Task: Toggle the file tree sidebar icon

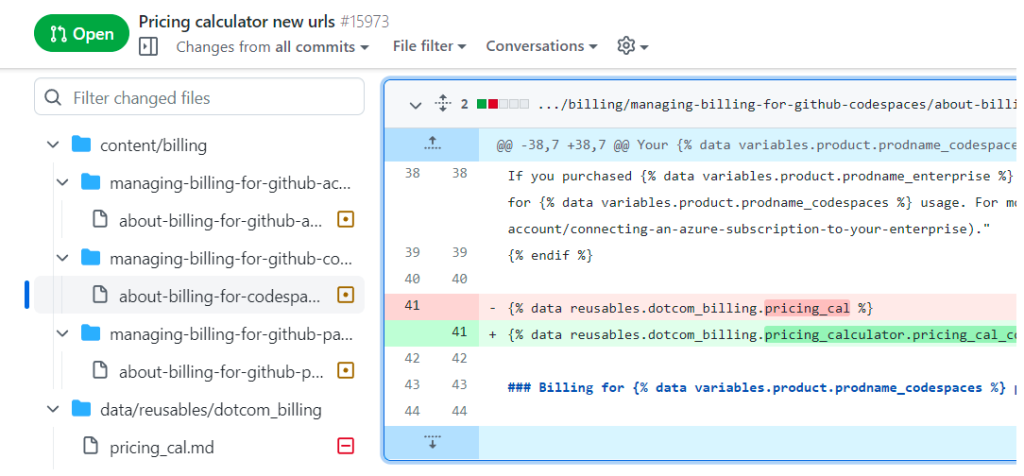Action: (x=148, y=46)
